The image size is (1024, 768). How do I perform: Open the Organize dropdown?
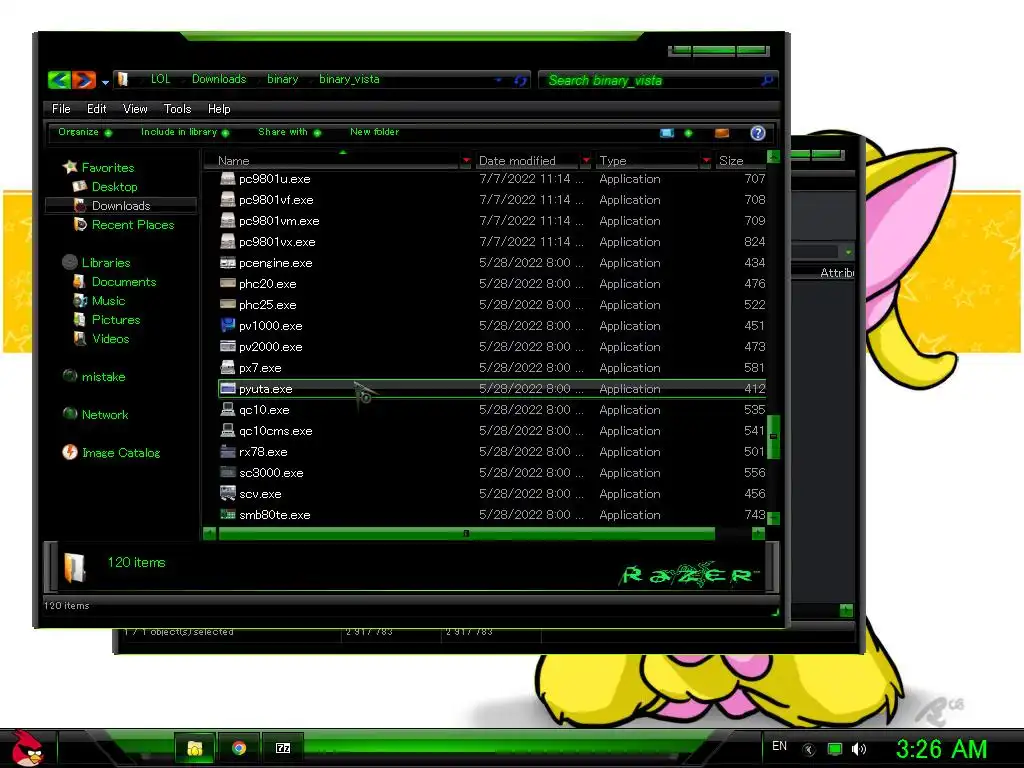pos(85,132)
